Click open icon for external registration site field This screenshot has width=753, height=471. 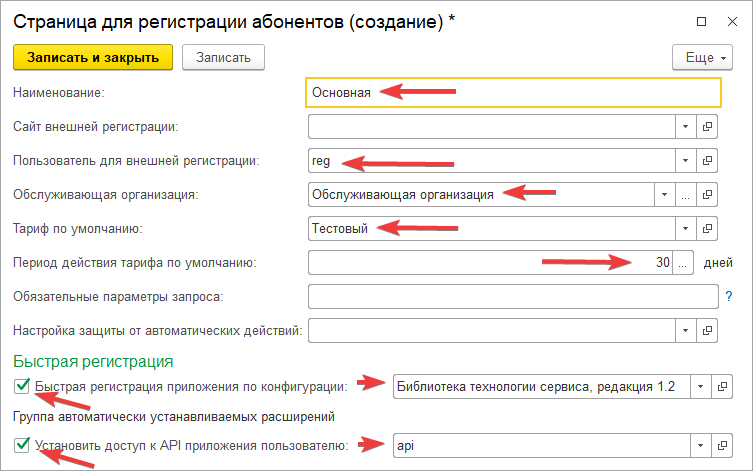pos(708,127)
